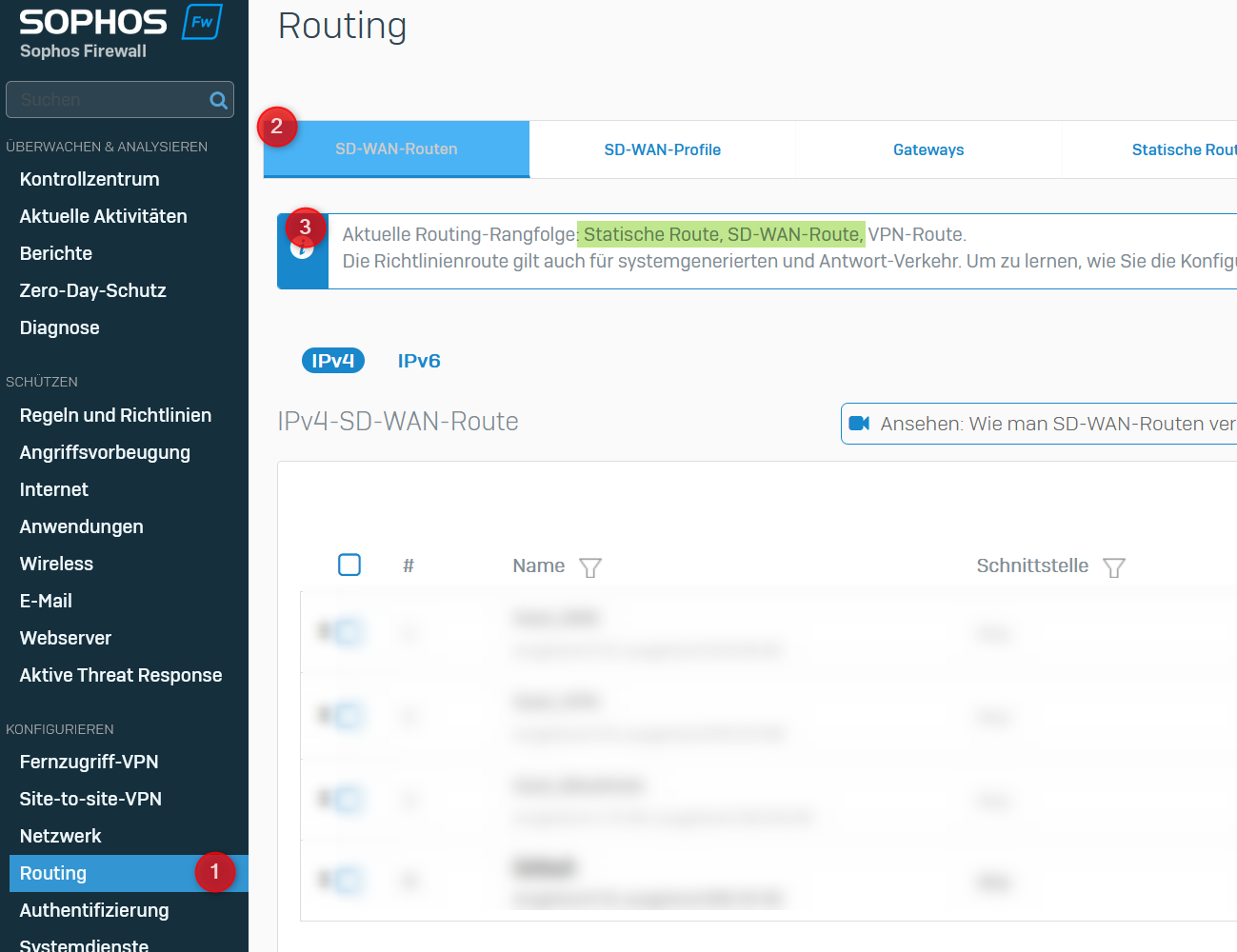Click the # column header
The height and width of the screenshot is (952, 1237).
[x=409, y=565]
